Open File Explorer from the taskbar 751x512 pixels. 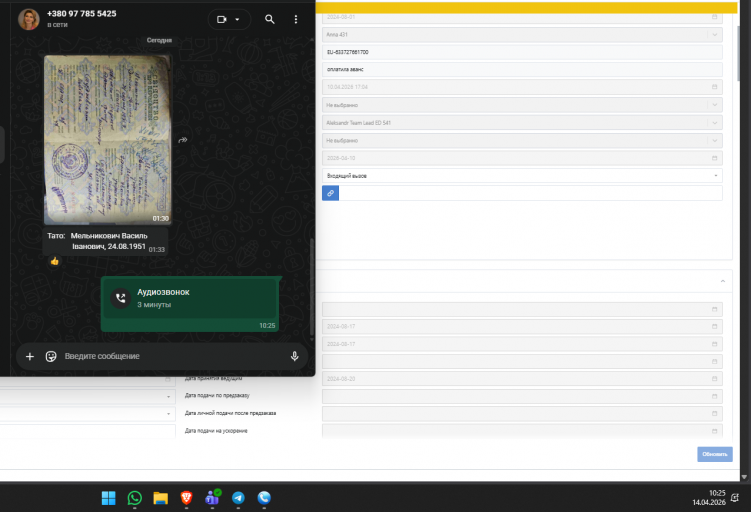[160, 498]
